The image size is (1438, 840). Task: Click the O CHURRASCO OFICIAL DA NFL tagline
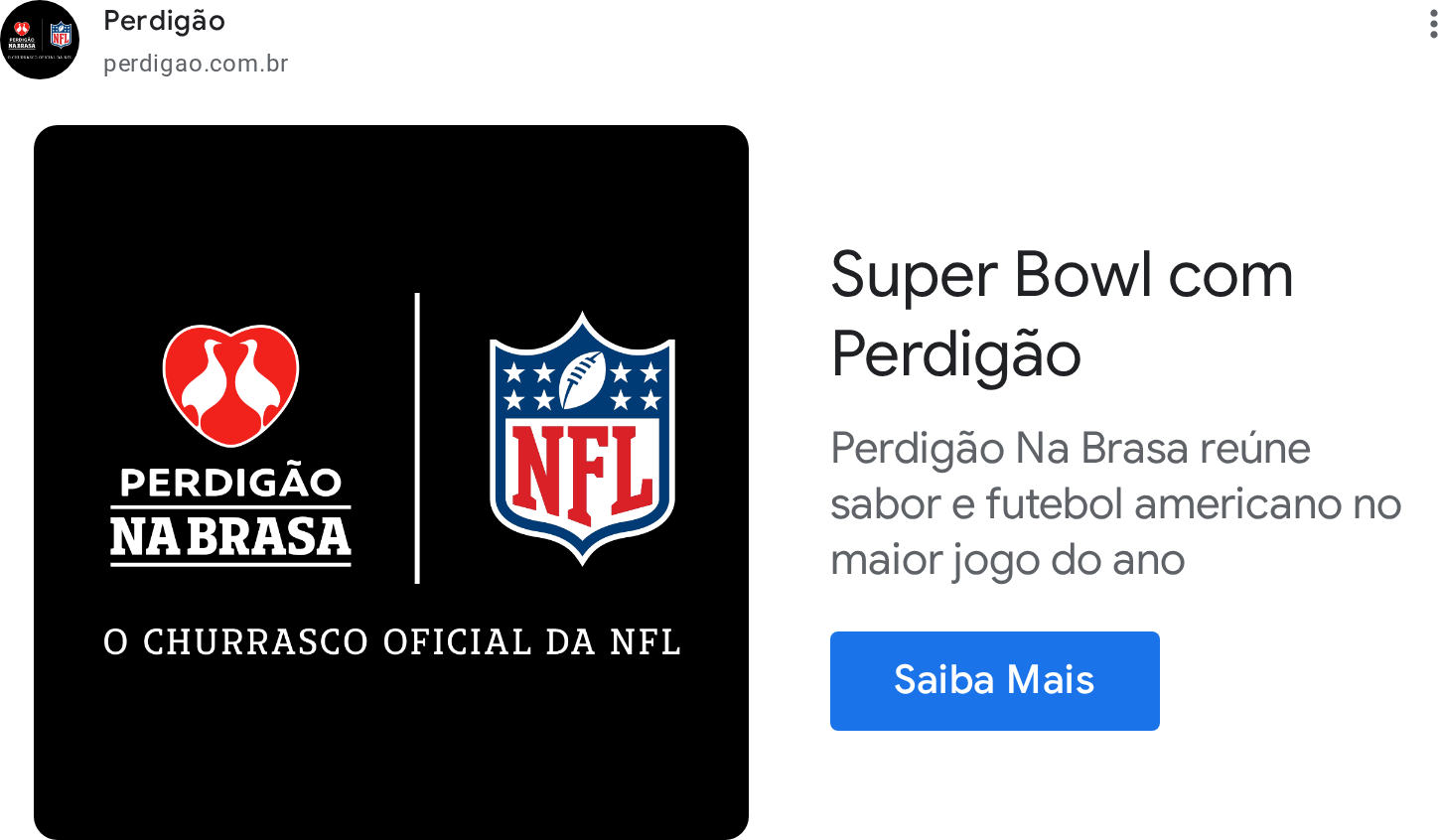(x=392, y=642)
